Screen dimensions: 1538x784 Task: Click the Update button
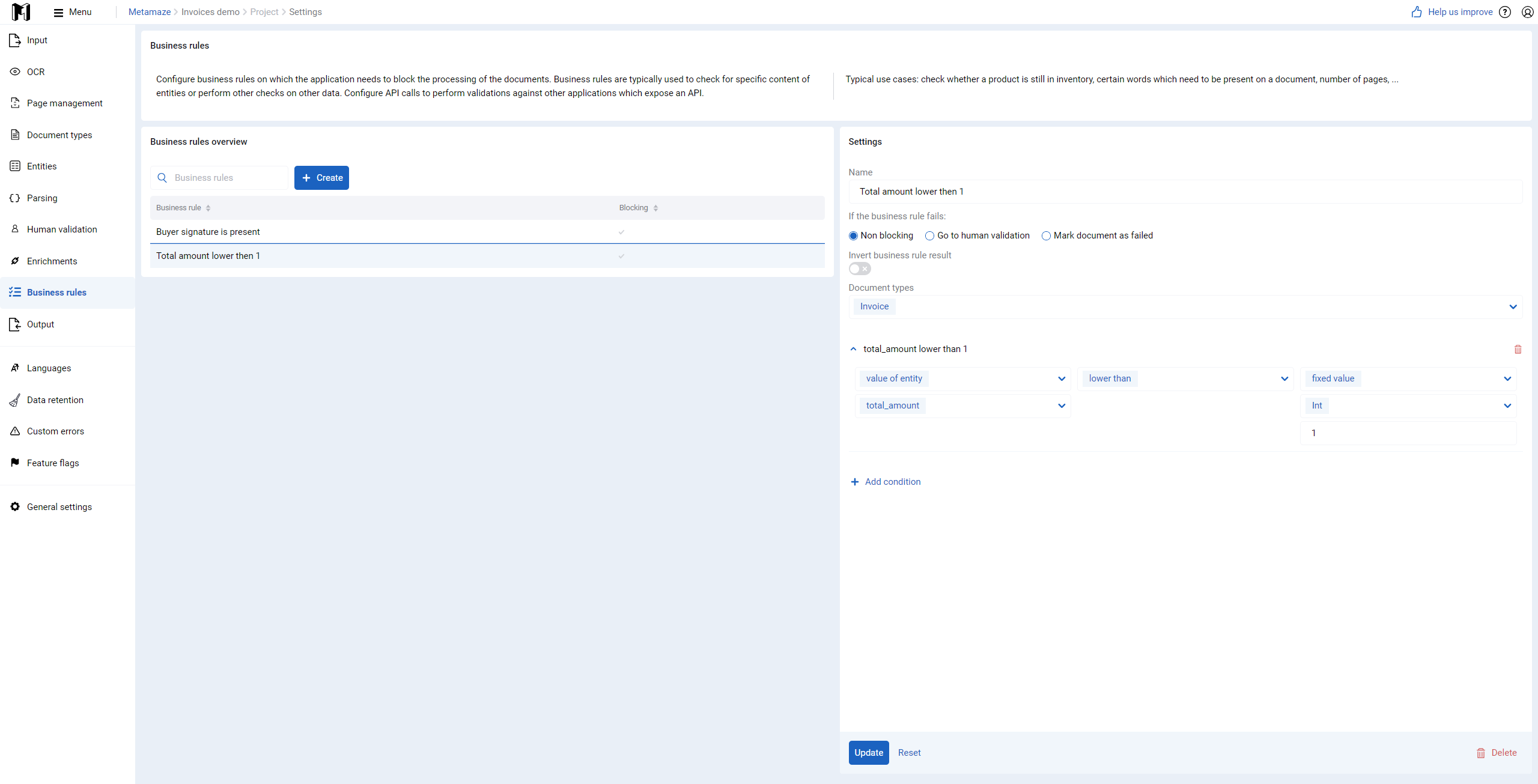pyautogui.click(x=869, y=753)
